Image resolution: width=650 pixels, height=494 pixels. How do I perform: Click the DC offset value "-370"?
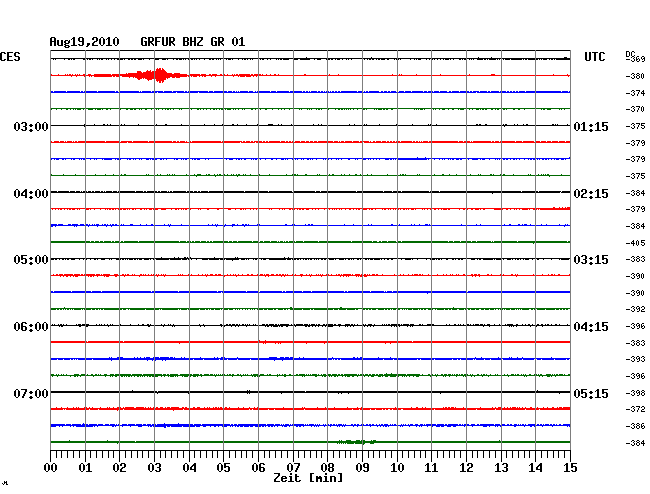635,109
